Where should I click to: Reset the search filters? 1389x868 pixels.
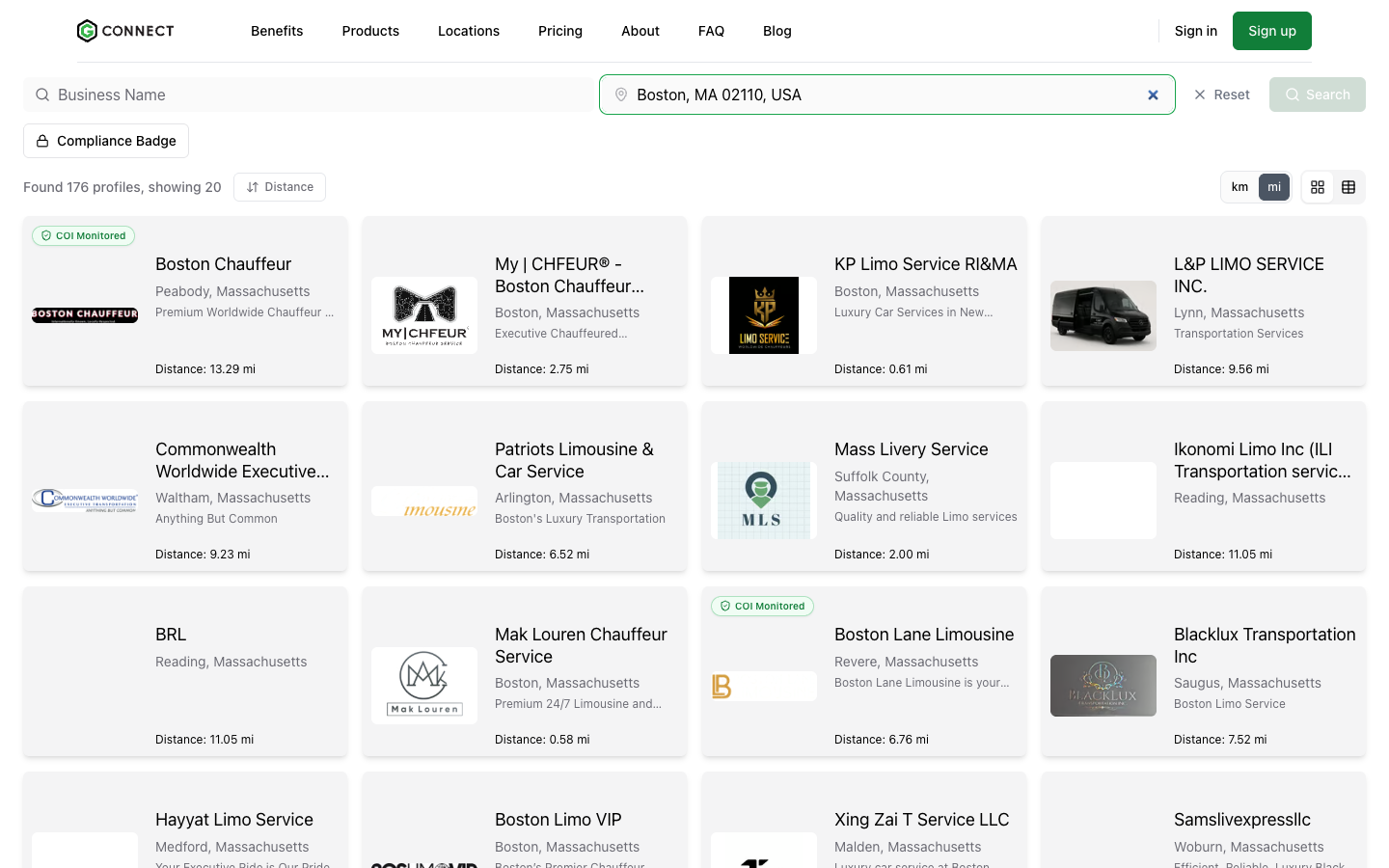[1222, 95]
